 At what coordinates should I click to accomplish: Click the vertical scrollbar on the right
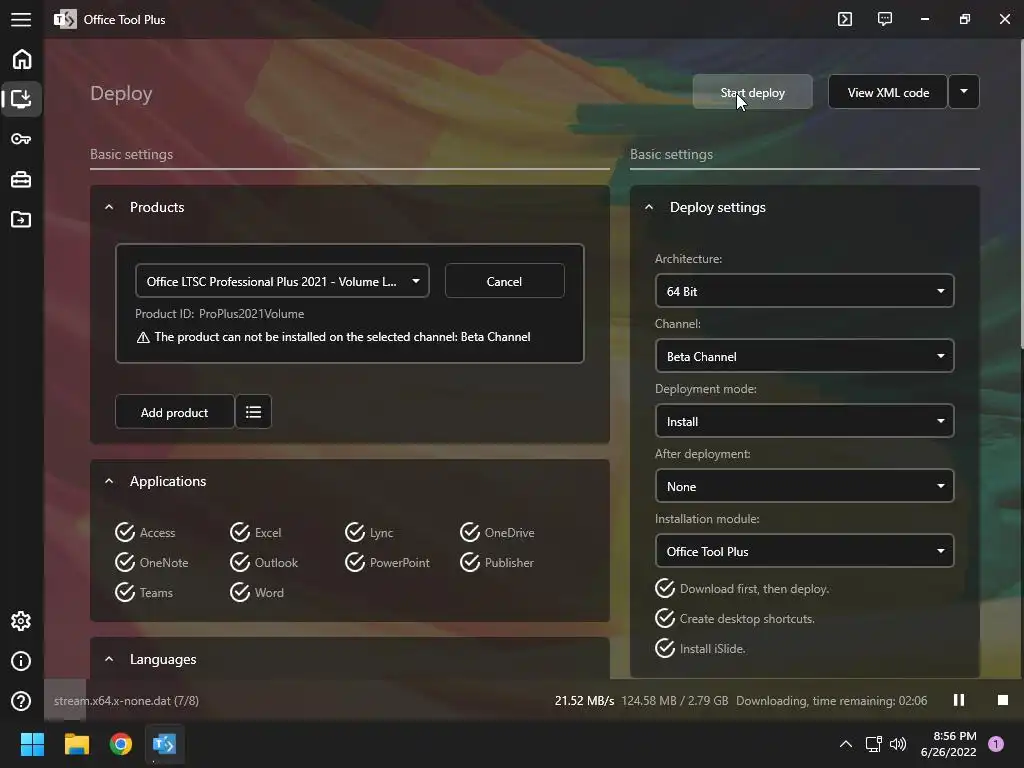tap(1020, 196)
